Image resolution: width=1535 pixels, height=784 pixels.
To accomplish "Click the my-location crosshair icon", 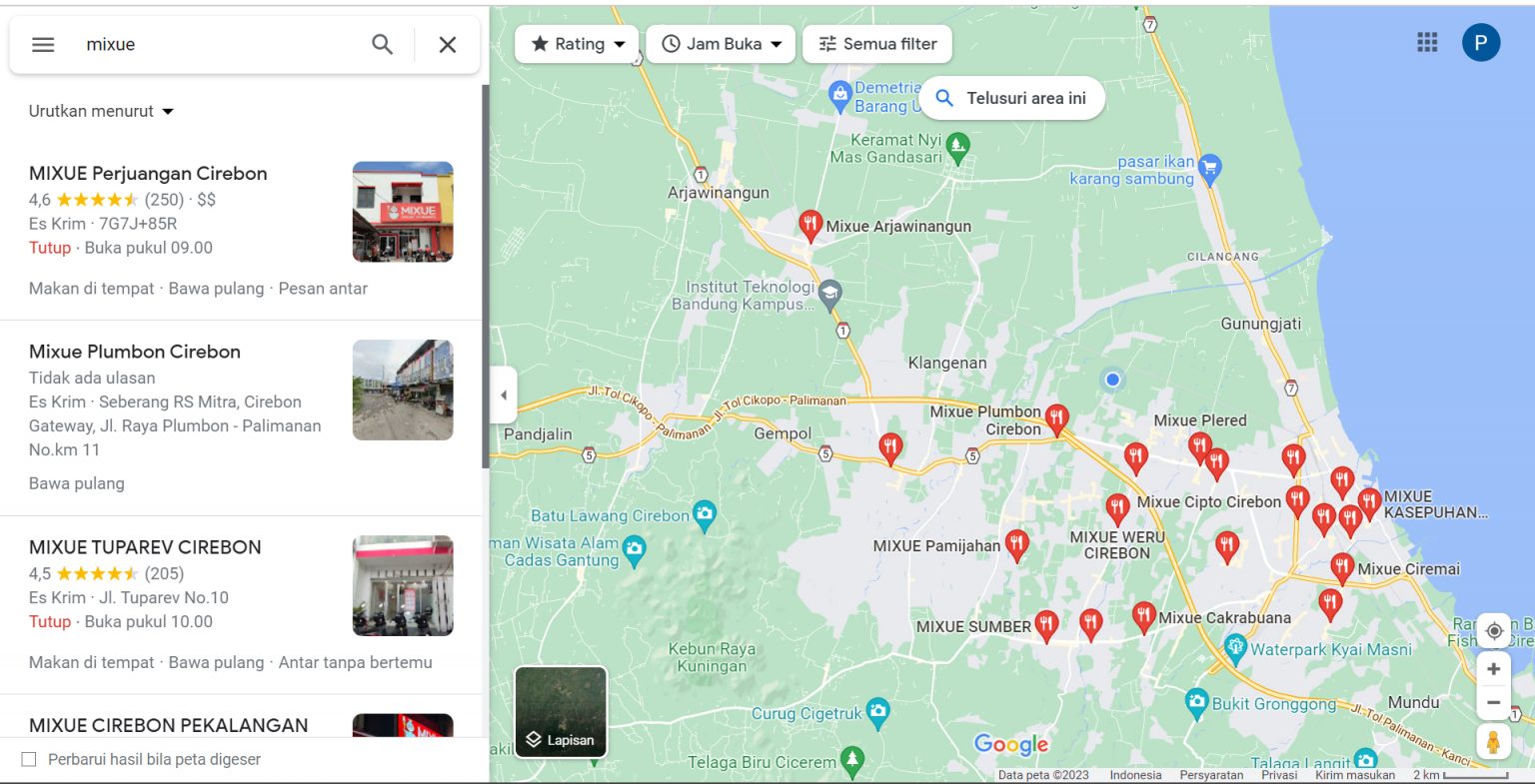I will pyautogui.click(x=1493, y=630).
